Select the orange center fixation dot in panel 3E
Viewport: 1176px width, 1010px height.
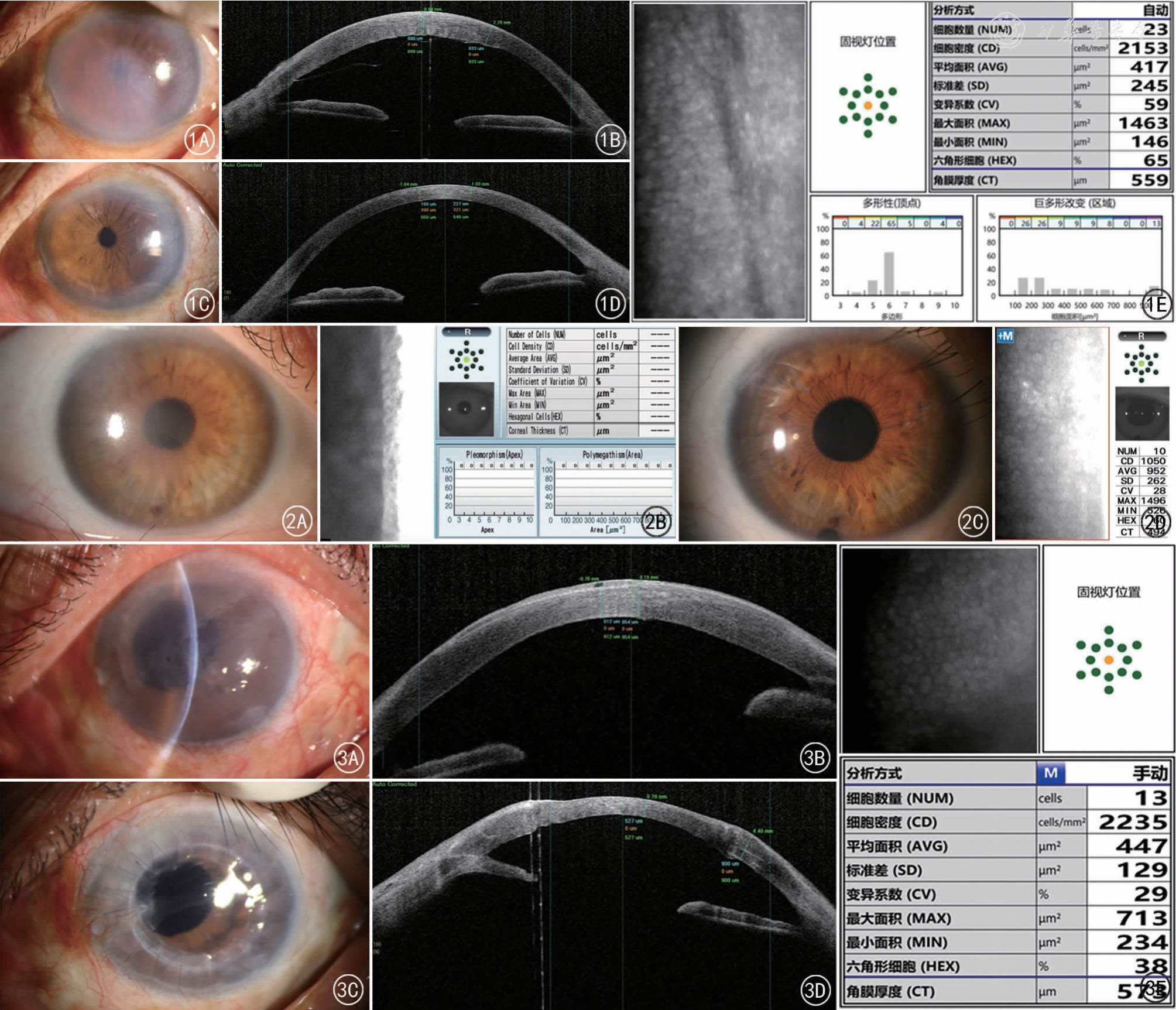click(1108, 660)
